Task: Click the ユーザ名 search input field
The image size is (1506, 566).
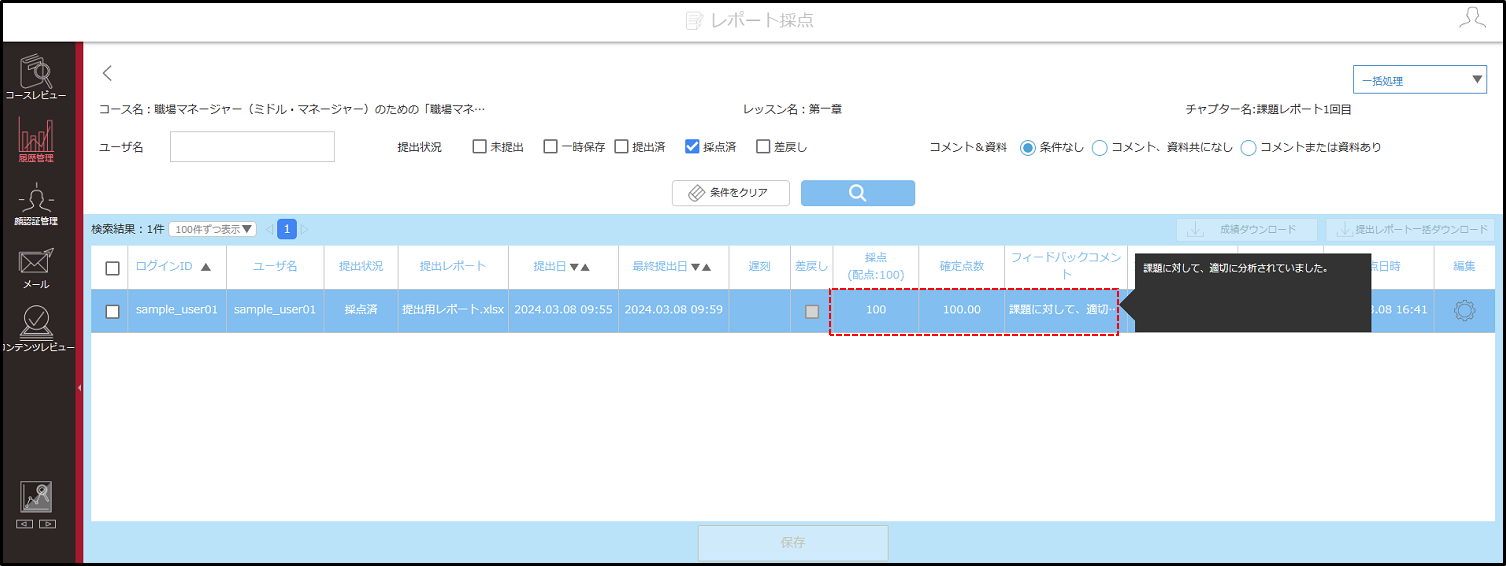Action: pyautogui.click(x=252, y=147)
